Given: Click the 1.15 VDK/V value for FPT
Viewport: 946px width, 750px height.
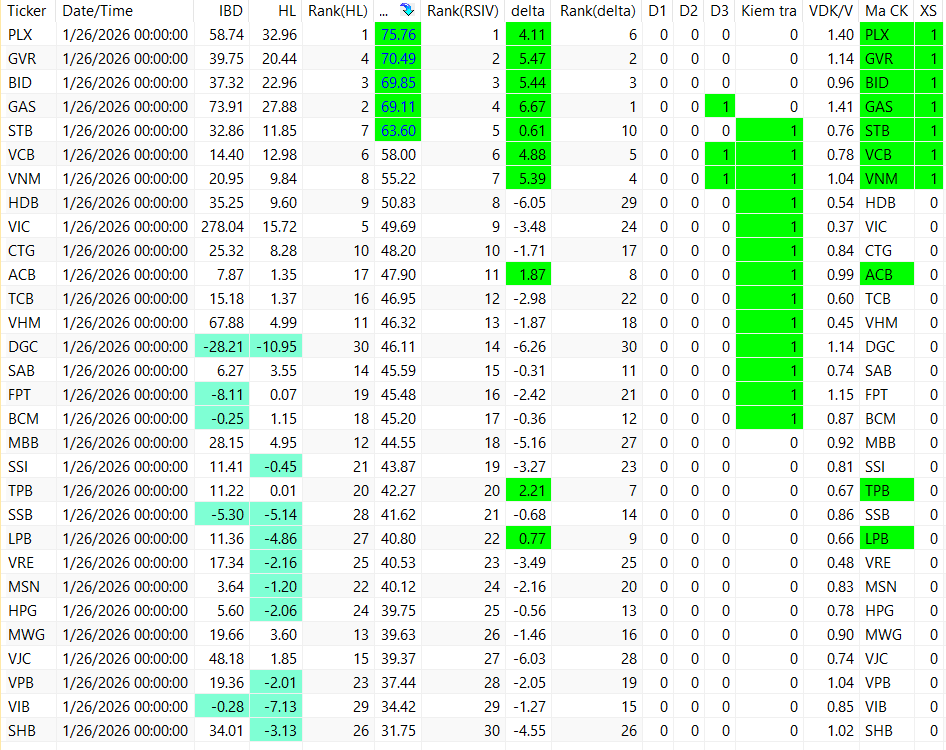Looking at the screenshot, I should click(840, 395).
